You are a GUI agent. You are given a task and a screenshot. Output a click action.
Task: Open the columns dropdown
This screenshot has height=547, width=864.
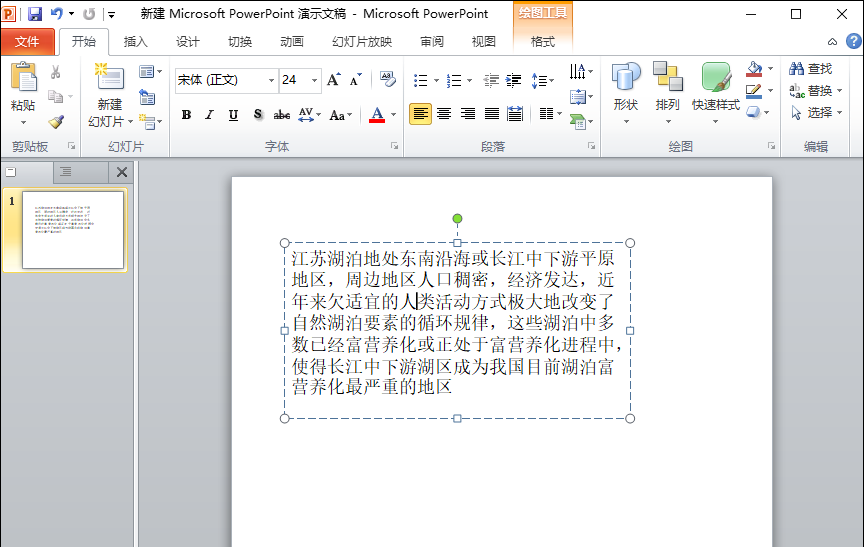pyautogui.click(x=550, y=114)
